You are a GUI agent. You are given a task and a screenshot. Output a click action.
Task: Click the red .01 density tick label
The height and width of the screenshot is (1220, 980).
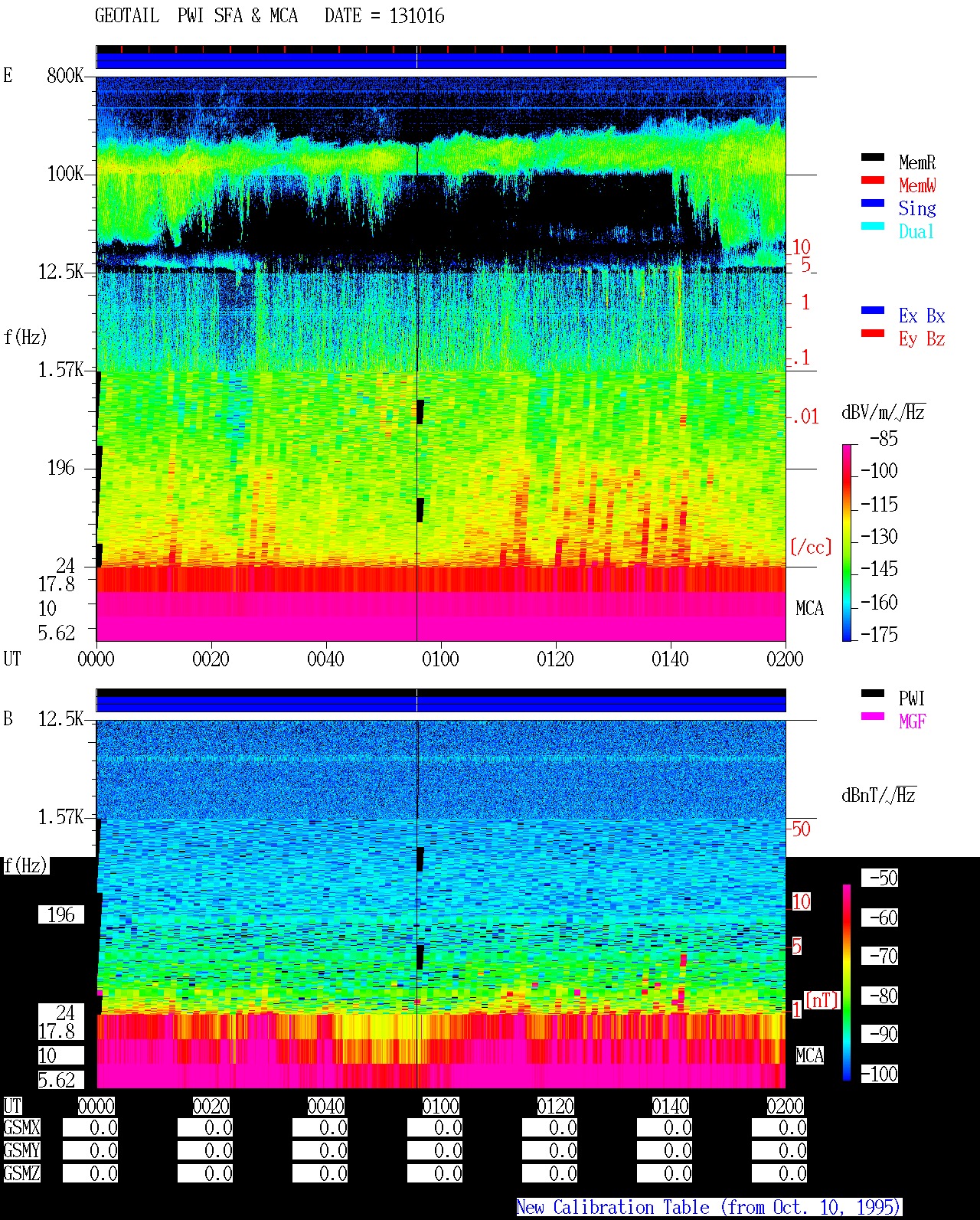coord(805,417)
